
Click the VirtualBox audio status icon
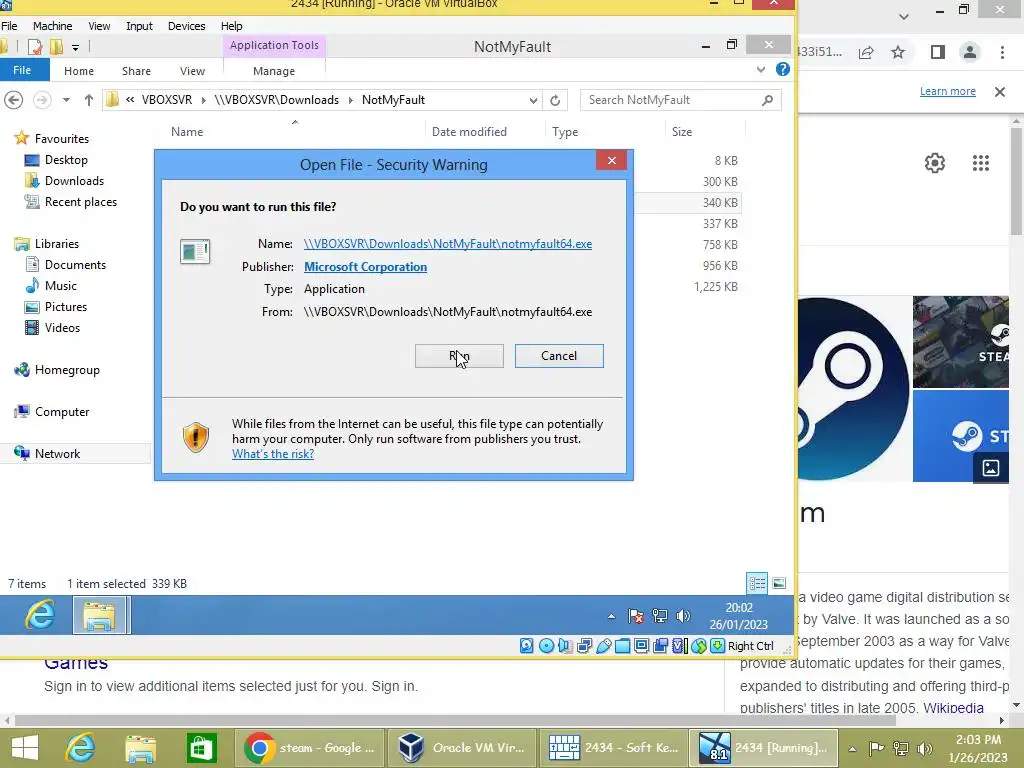[x=565, y=646]
